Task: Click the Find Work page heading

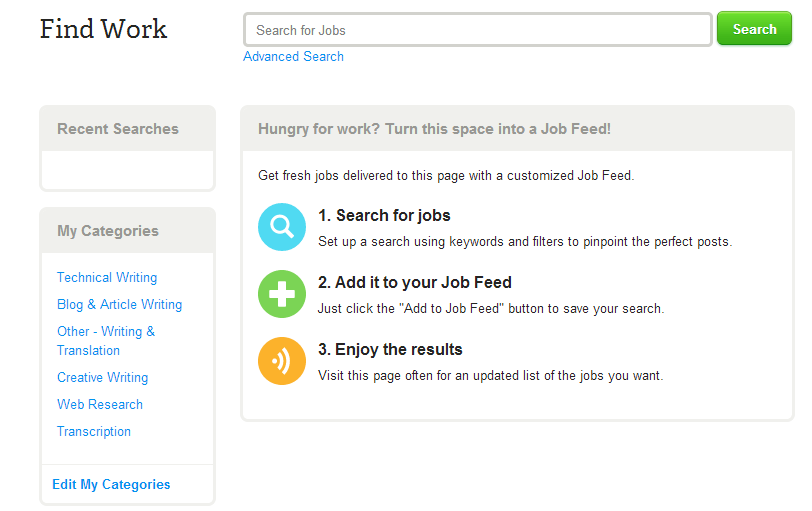Action: 103,29
